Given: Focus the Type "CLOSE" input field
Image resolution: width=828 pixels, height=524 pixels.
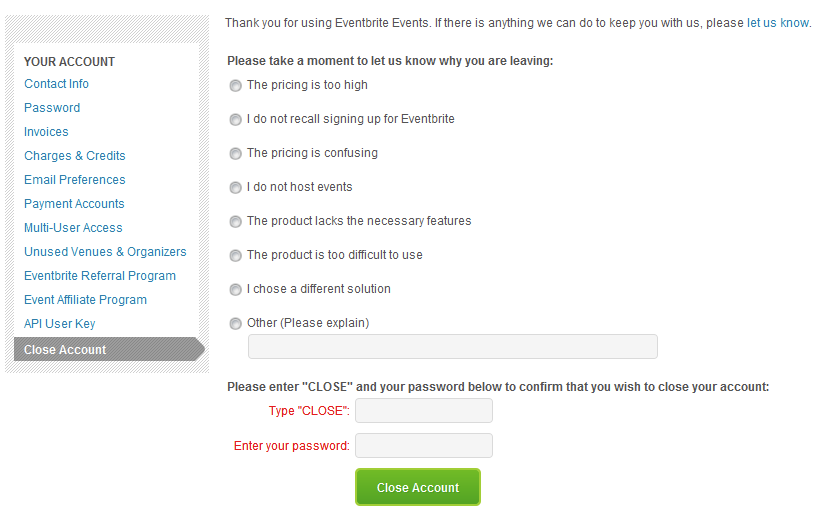Looking at the screenshot, I should point(424,410).
